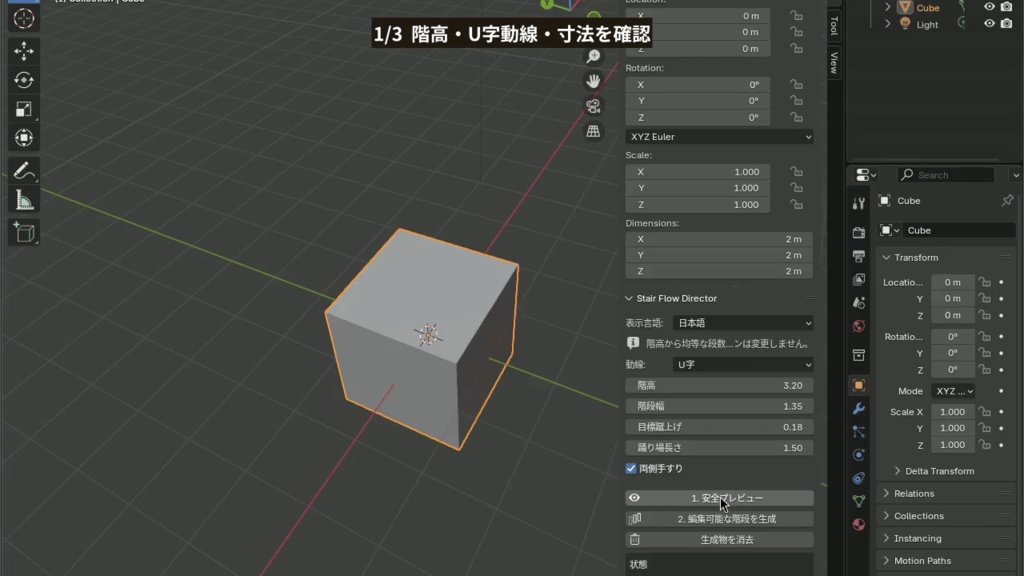The image size is (1024, 576).
Task: Open Object Constraints properties tab
Action: click(859, 478)
